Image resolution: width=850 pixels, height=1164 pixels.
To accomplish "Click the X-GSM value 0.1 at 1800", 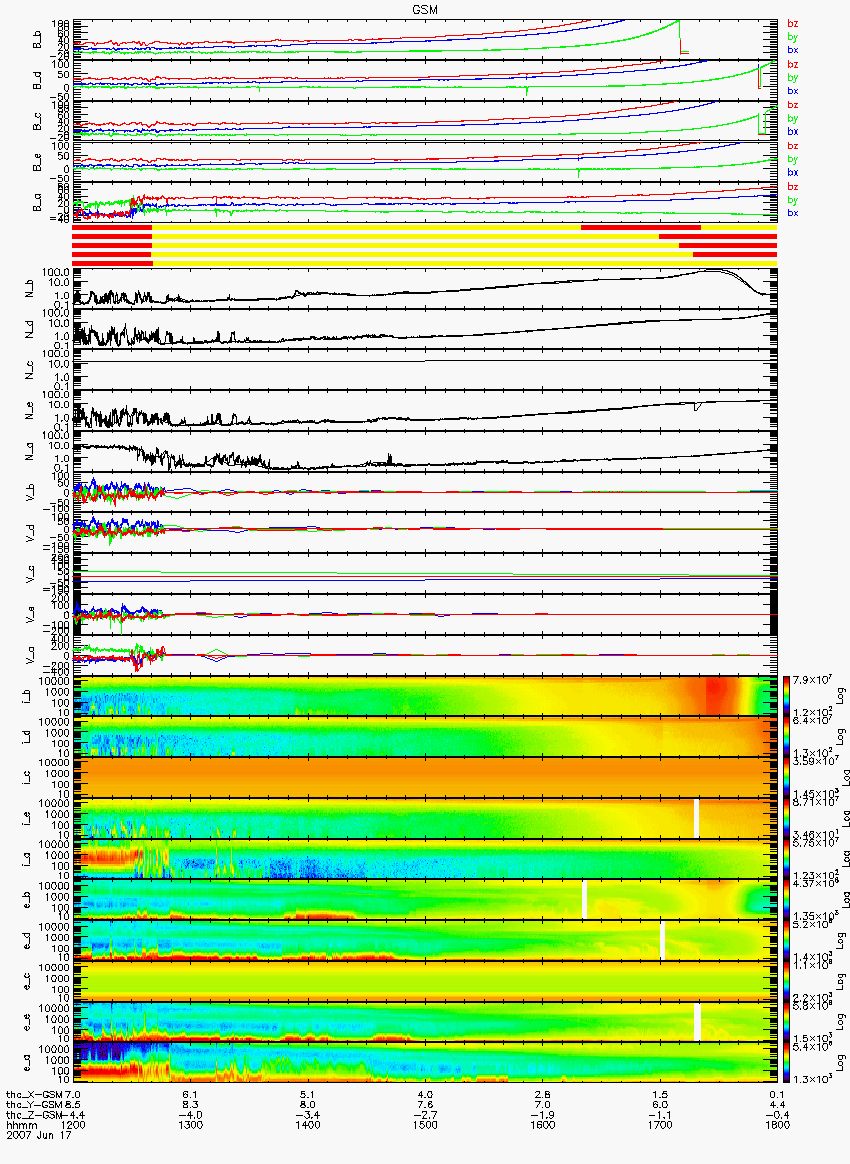I will coord(777,1095).
